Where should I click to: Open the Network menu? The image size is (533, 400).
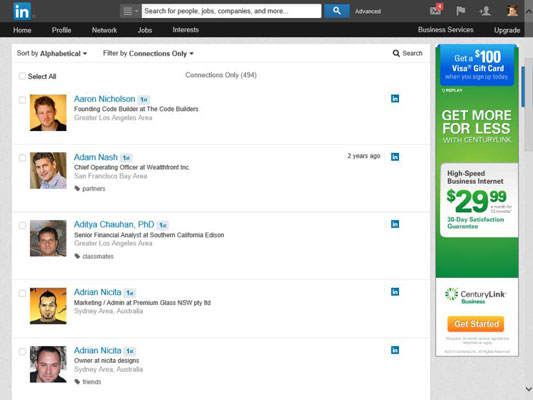pos(104,30)
